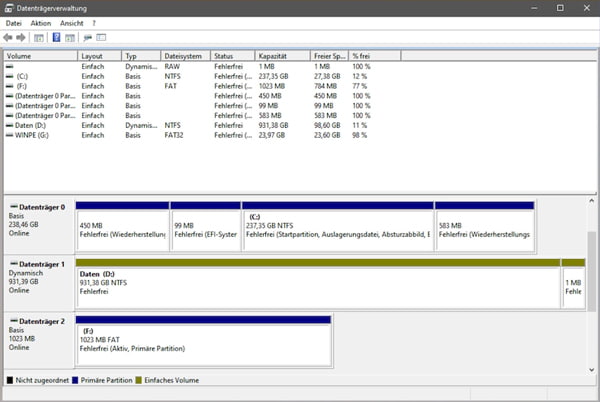The width and height of the screenshot is (600, 402).
Task: Click the forward arrow toolbar icon
Action: 23,37
